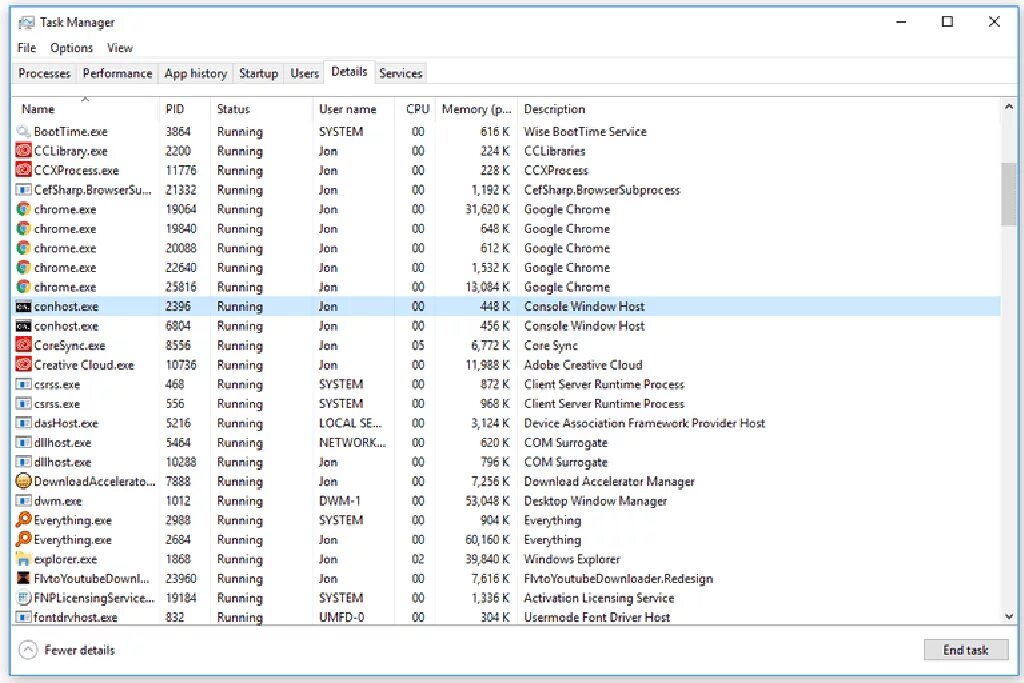Click the CoreSync.exe icon
The image size is (1024, 683).
[x=24, y=345]
